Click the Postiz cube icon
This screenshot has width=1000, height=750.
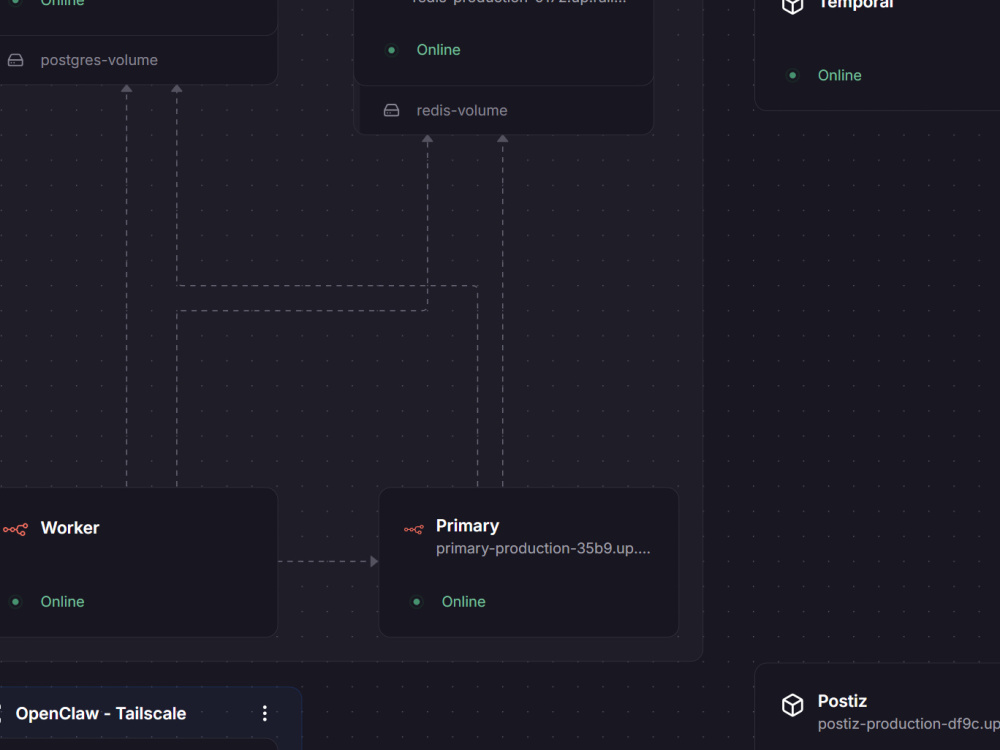(792, 705)
